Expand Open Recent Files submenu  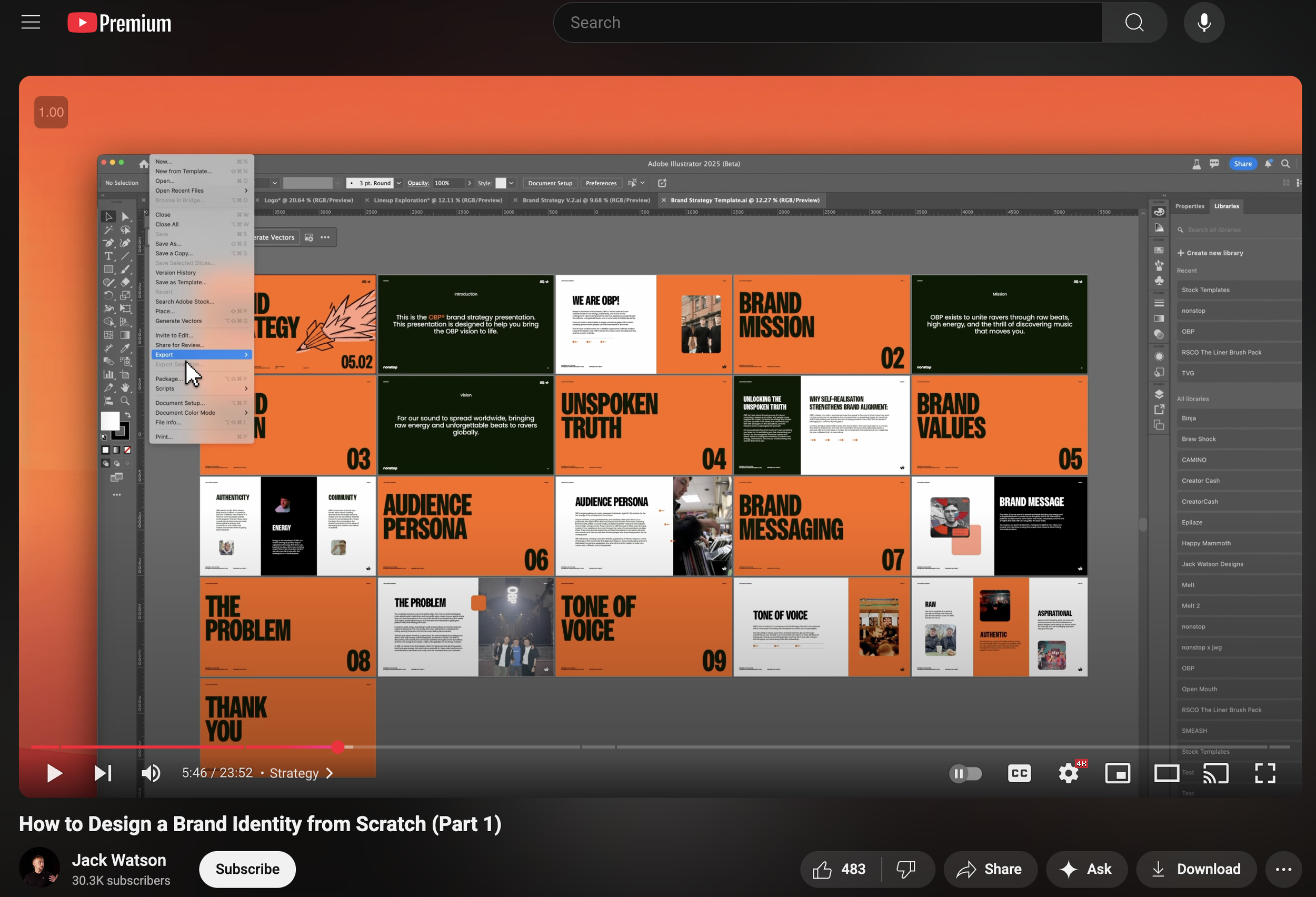point(202,190)
